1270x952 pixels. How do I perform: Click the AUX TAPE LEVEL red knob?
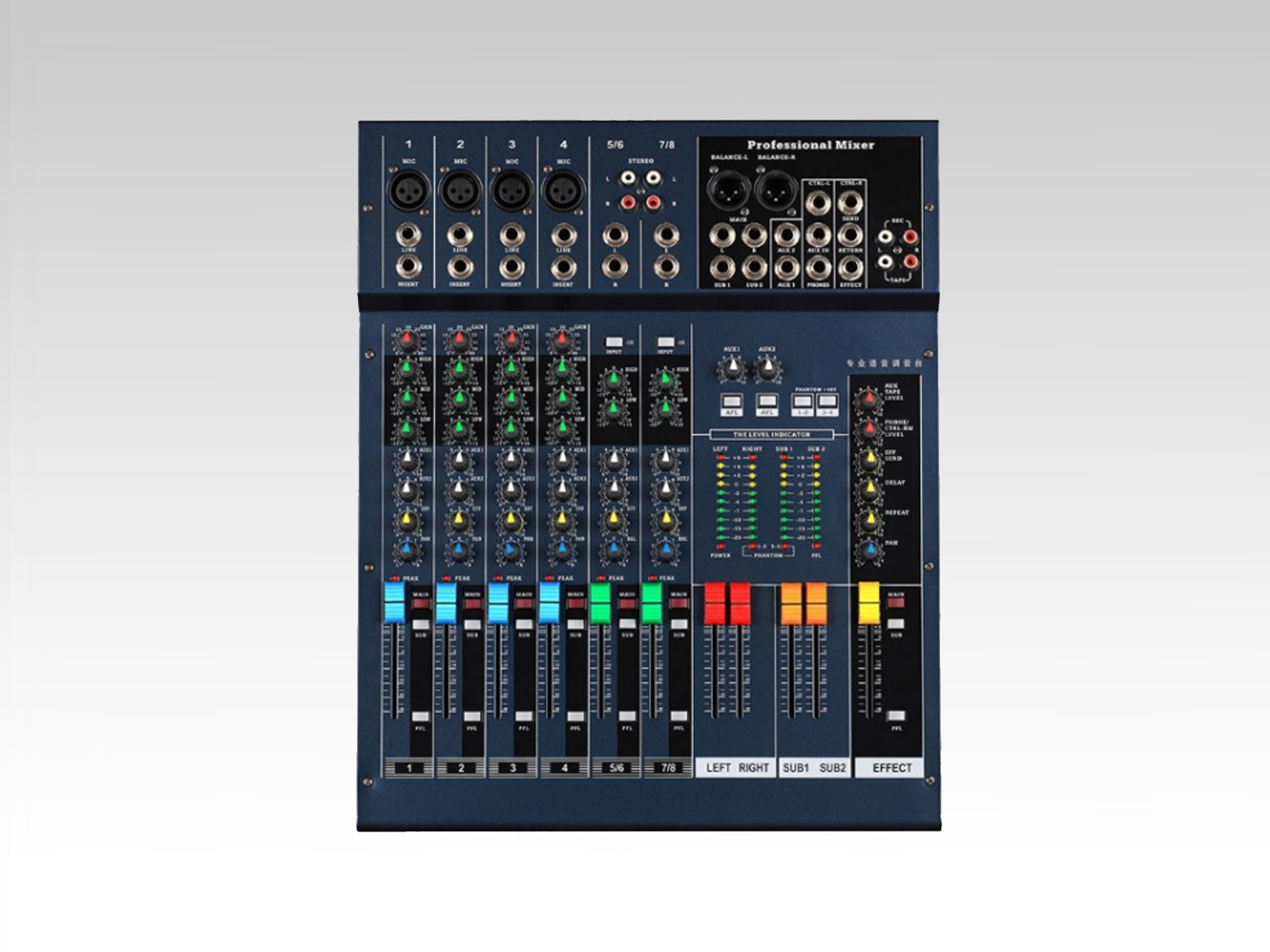pos(869,401)
